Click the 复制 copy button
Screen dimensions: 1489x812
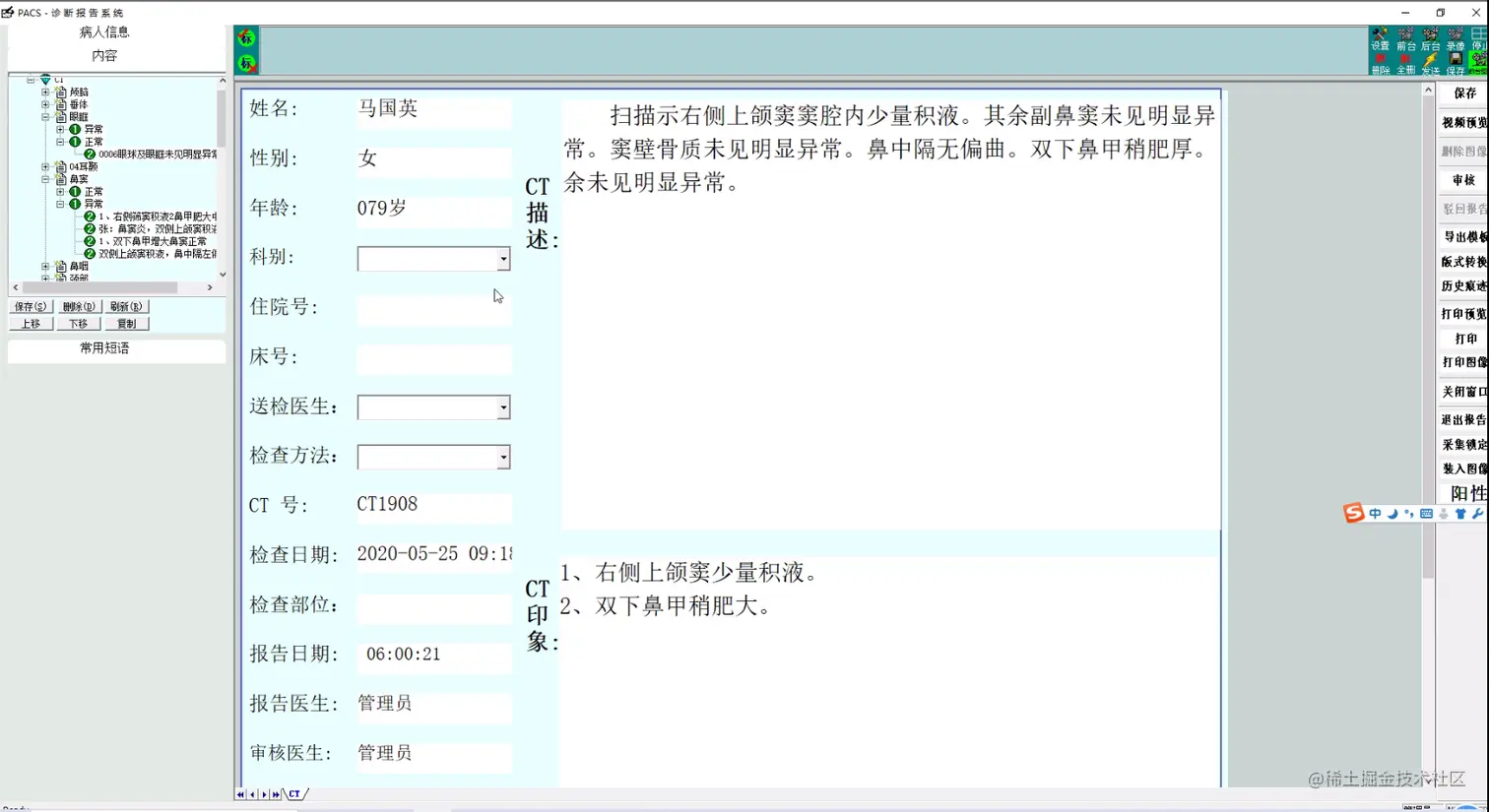point(126,324)
